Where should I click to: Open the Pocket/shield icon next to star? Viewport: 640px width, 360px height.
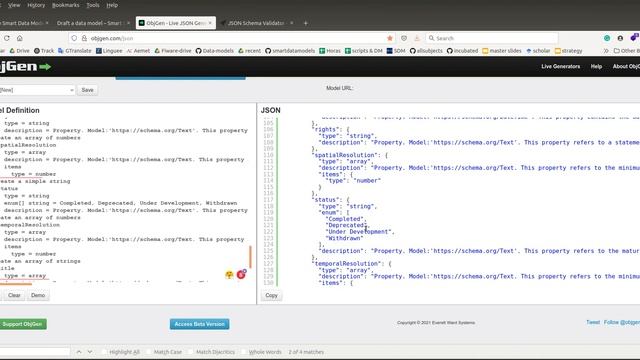[404, 38]
